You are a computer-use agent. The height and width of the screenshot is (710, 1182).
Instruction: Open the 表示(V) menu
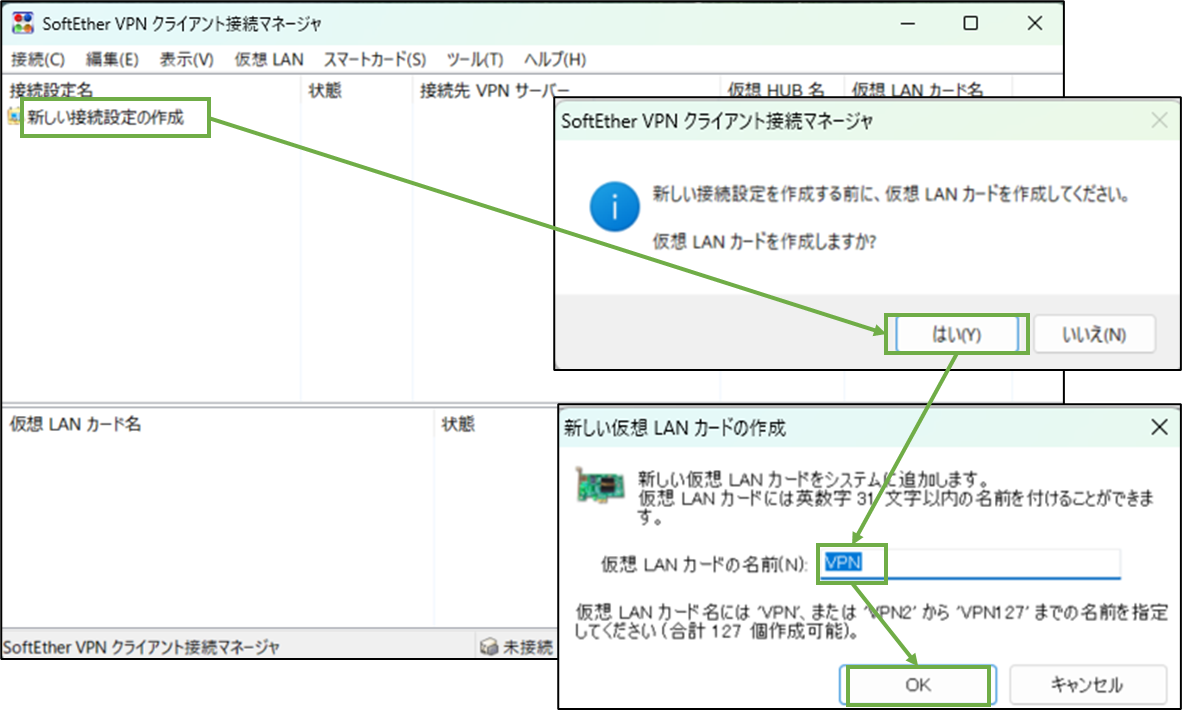186,60
